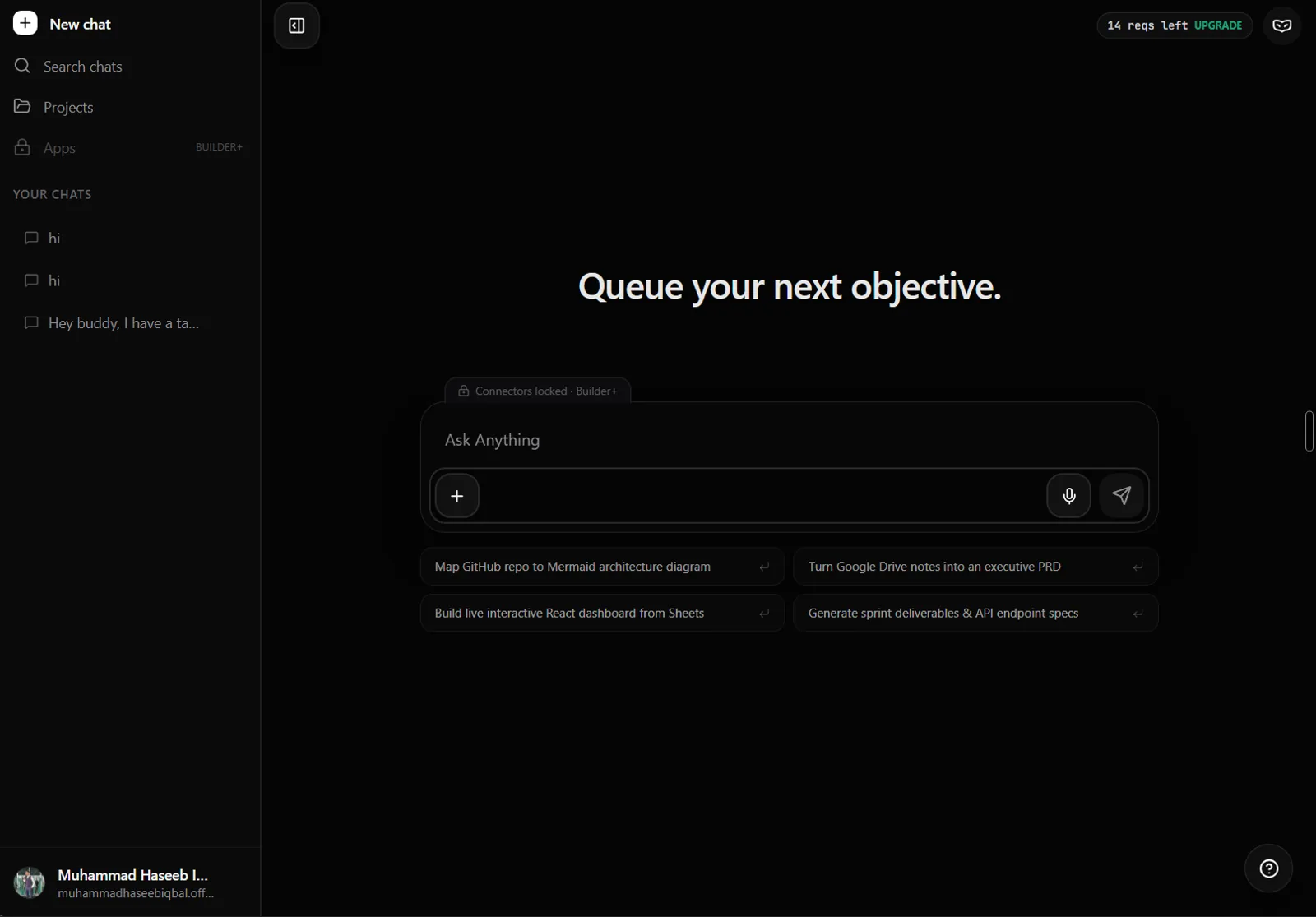The height and width of the screenshot is (917, 1316).
Task: Choose 'Generate sprint deliverables & API endpoint specs'
Action: (975, 613)
